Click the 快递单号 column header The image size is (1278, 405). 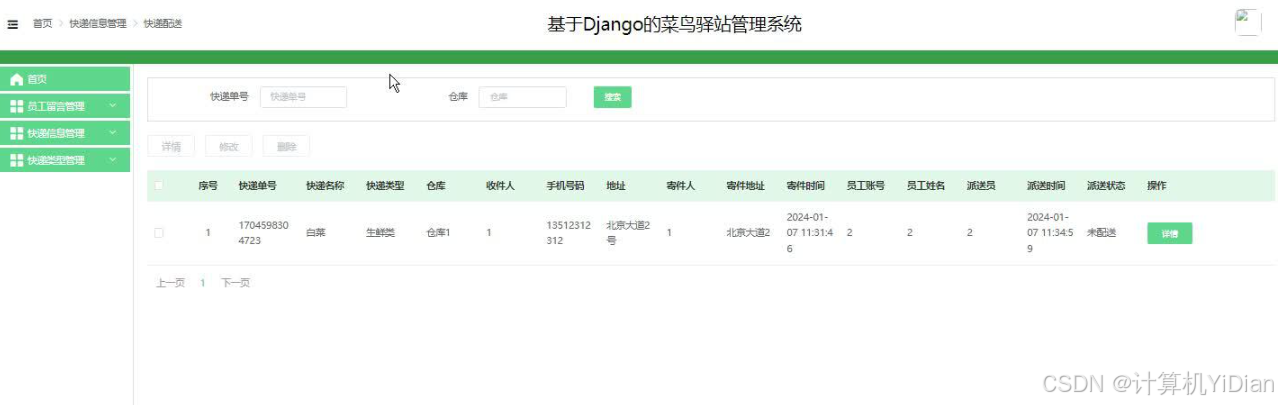coord(258,186)
